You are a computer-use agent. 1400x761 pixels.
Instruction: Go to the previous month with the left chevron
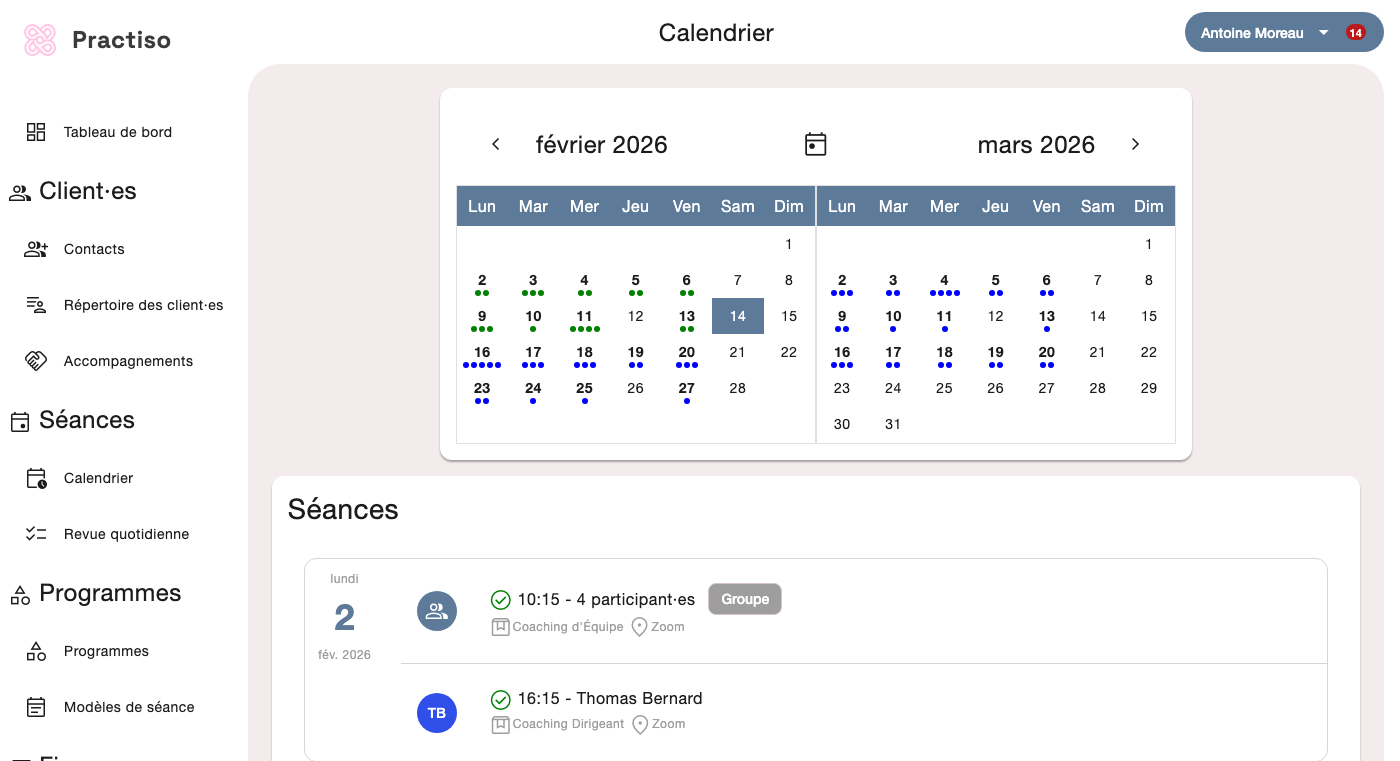pyautogui.click(x=495, y=143)
